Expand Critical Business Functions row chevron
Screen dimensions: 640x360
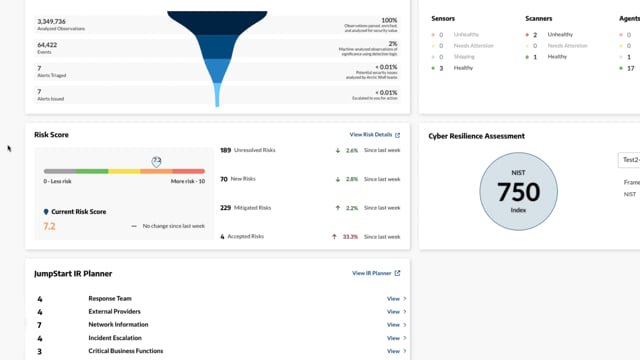(x=404, y=351)
